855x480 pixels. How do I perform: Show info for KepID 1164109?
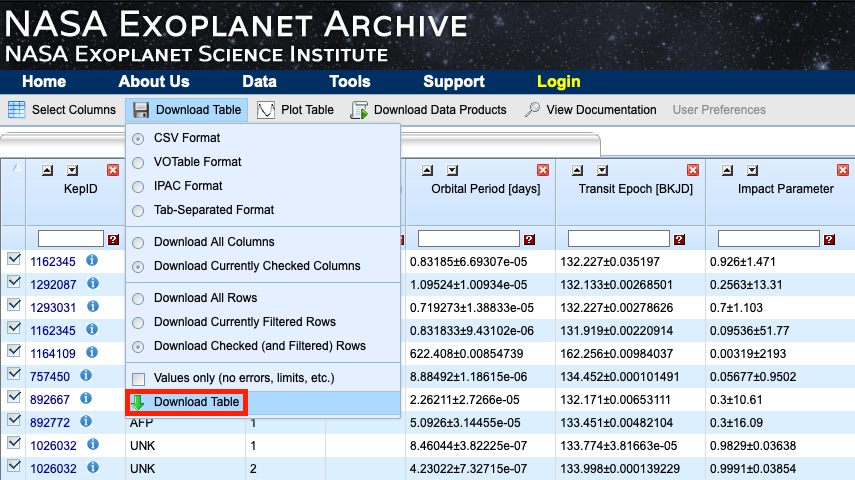pyautogui.click(x=92, y=352)
